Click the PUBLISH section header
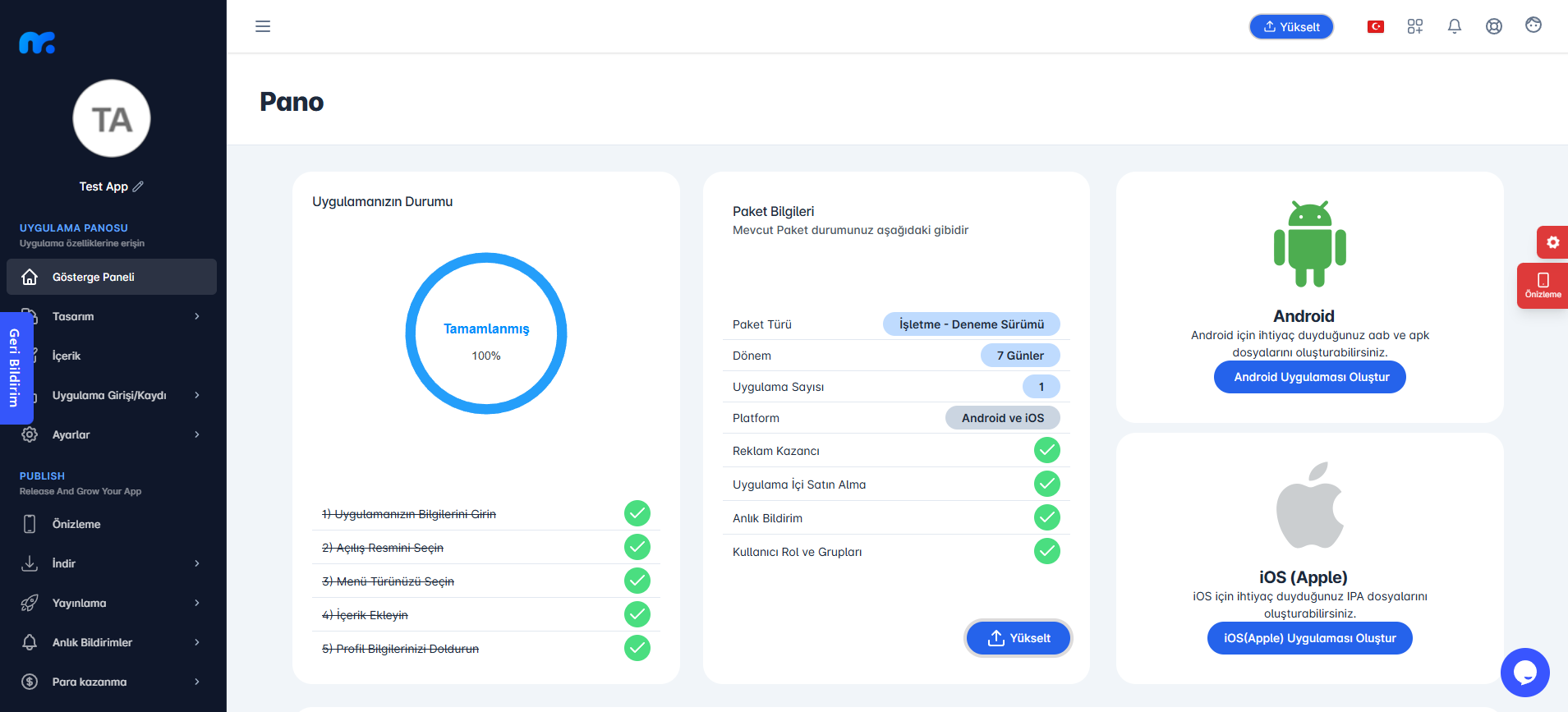 [x=42, y=475]
